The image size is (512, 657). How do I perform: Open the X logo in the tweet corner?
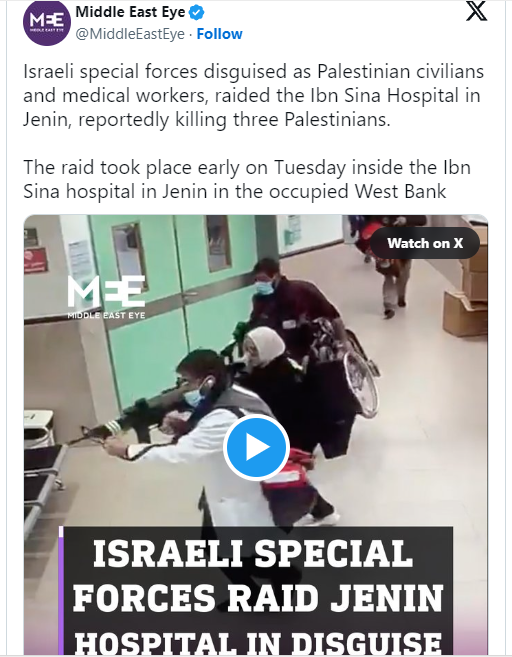pyautogui.click(x=476, y=11)
